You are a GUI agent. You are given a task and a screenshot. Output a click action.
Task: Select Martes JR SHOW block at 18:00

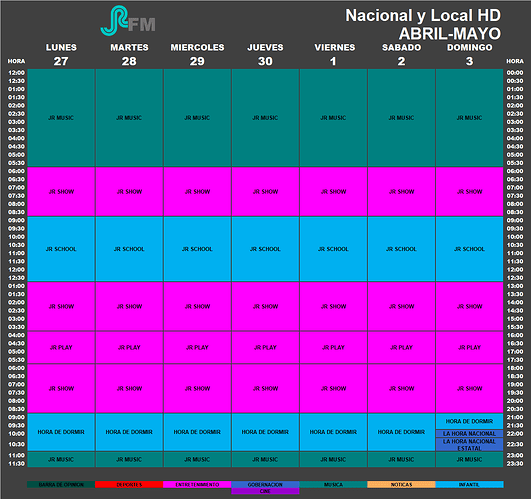129,388
